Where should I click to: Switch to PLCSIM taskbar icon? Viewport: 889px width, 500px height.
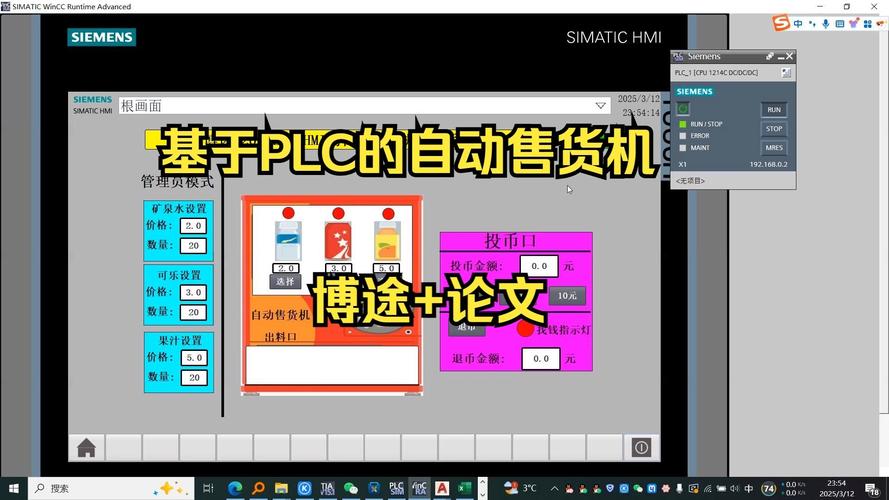click(x=396, y=488)
